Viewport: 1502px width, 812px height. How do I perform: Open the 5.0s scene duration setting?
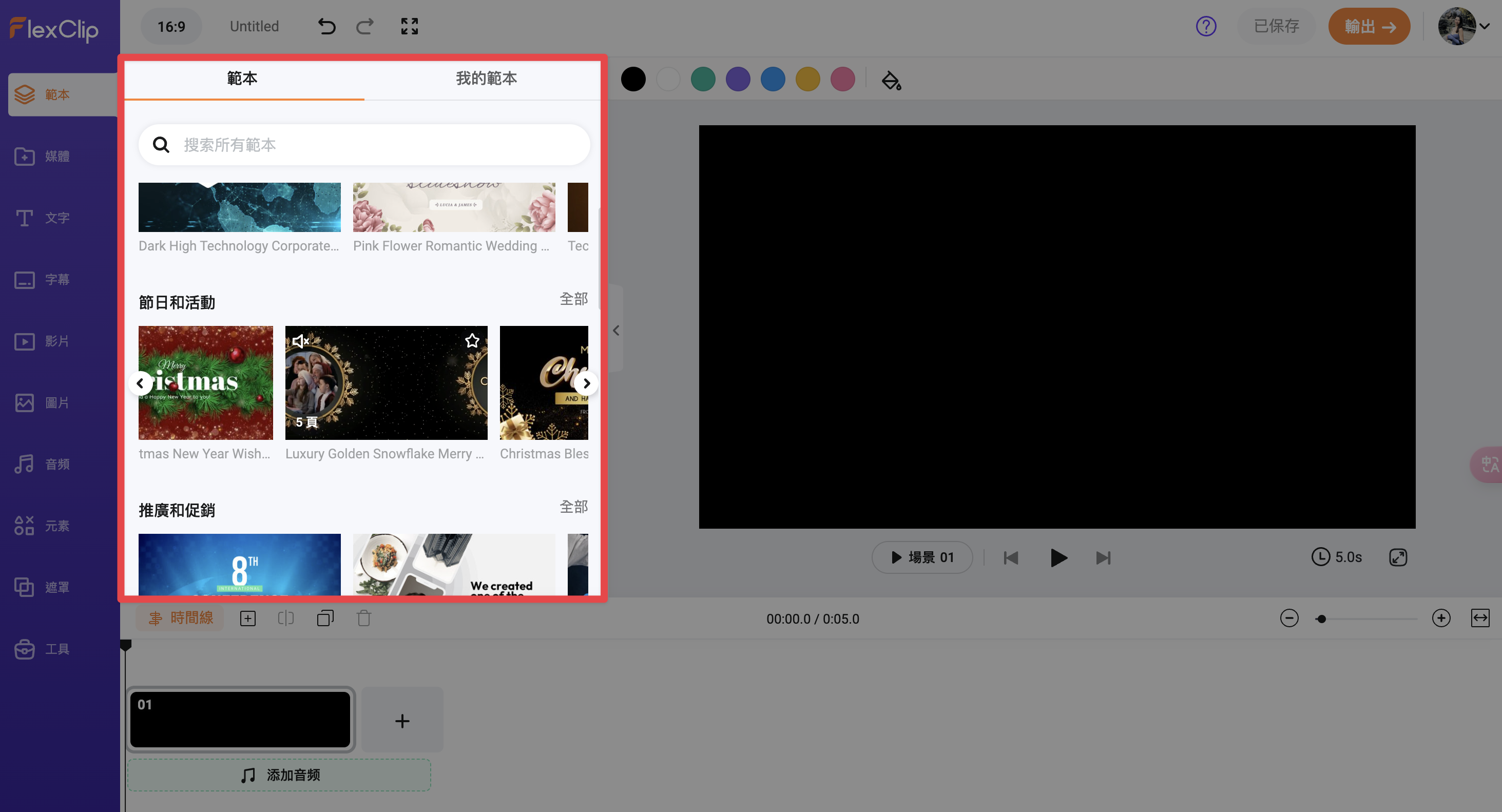coord(1337,557)
